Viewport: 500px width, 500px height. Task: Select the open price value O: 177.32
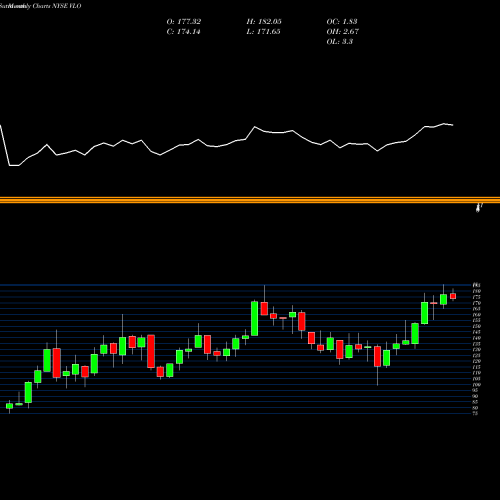point(184,22)
